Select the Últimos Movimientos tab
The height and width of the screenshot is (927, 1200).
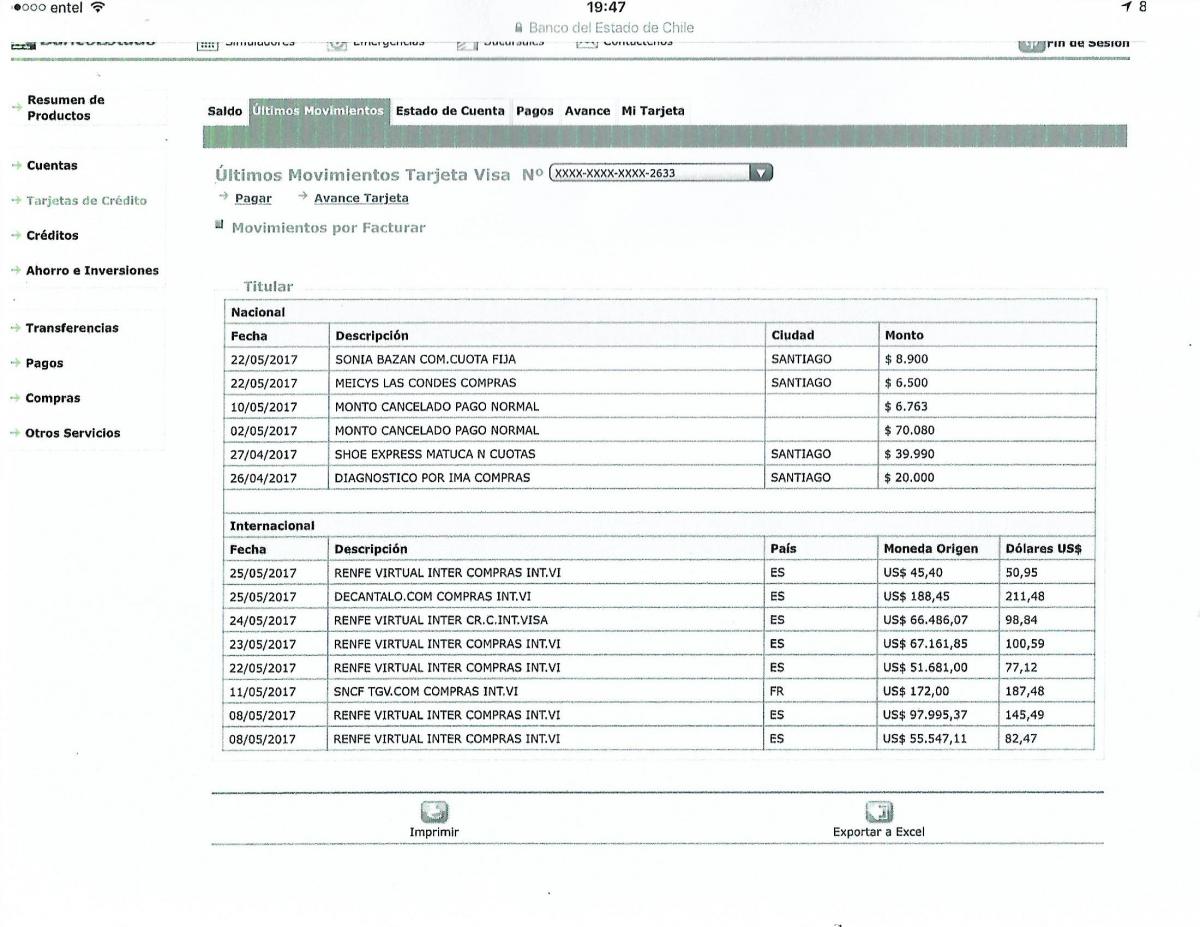[x=318, y=111]
